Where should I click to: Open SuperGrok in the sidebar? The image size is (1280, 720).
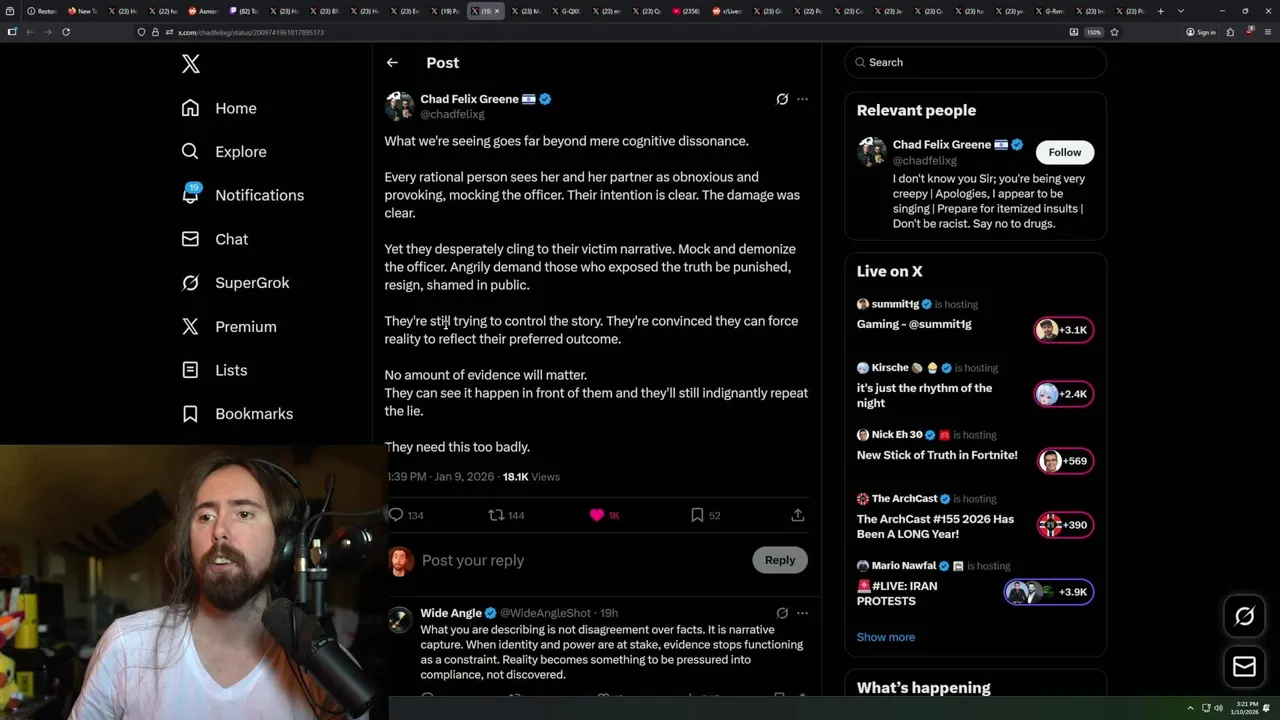click(235, 283)
